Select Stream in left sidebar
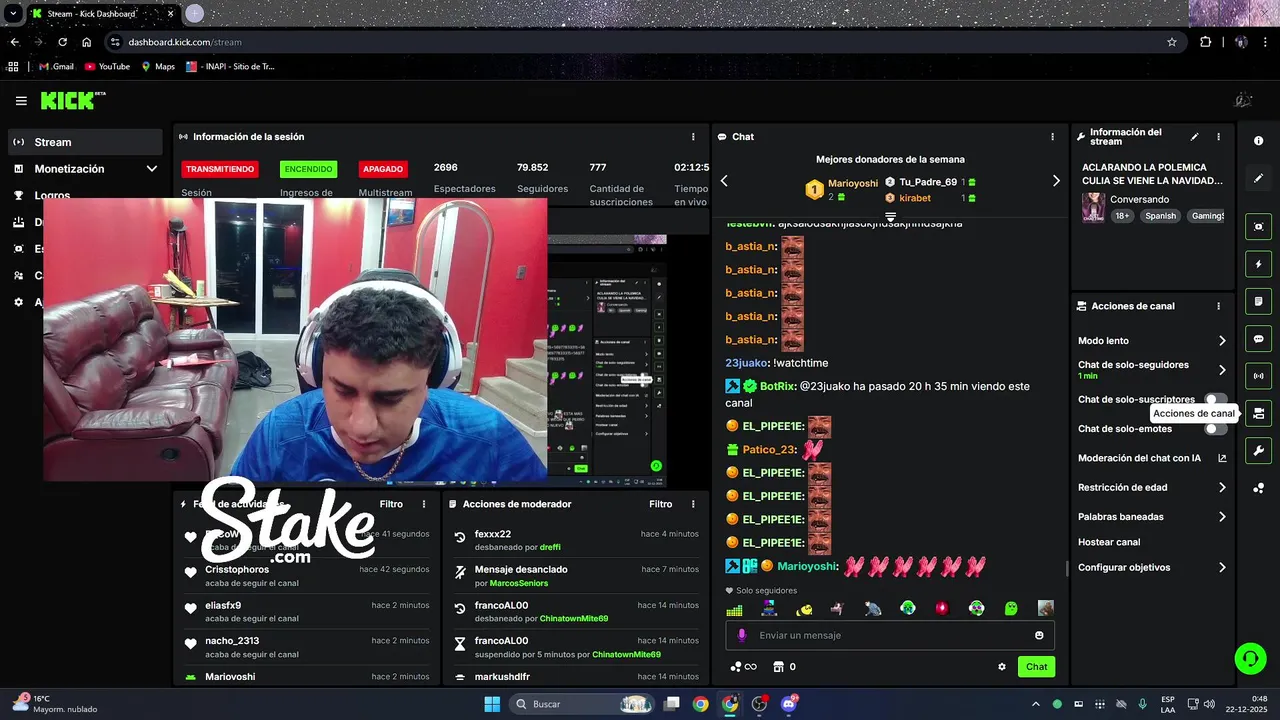 pyautogui.click(x=85, y=142)
